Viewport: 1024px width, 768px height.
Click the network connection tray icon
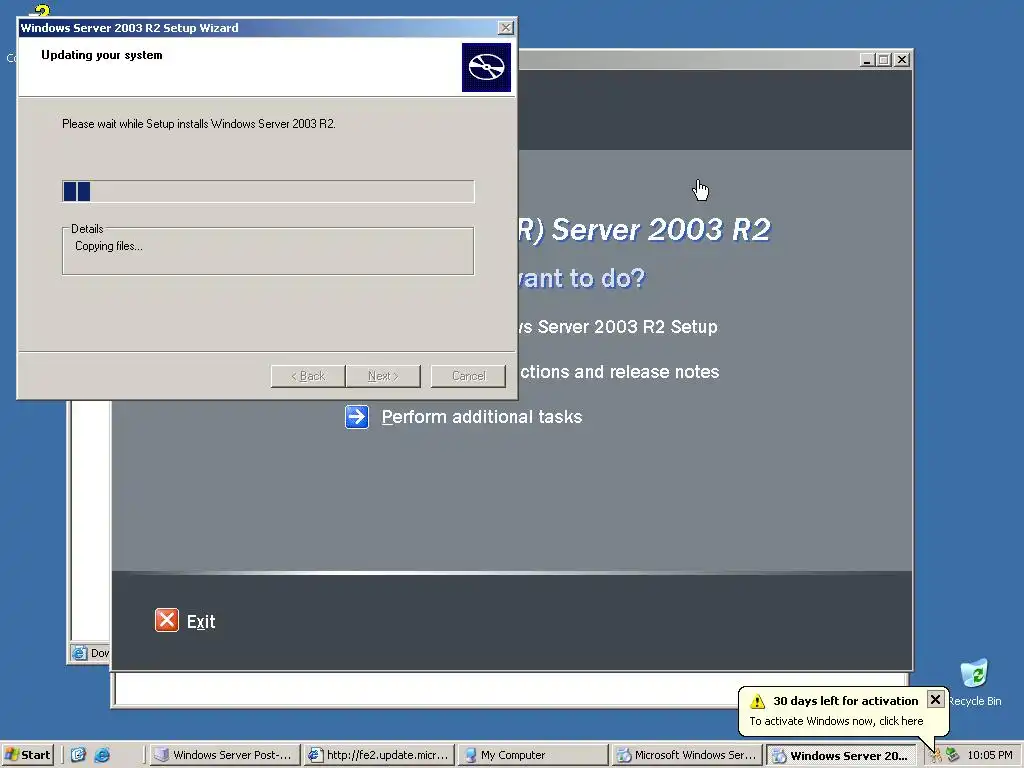(x=952, y=755)
